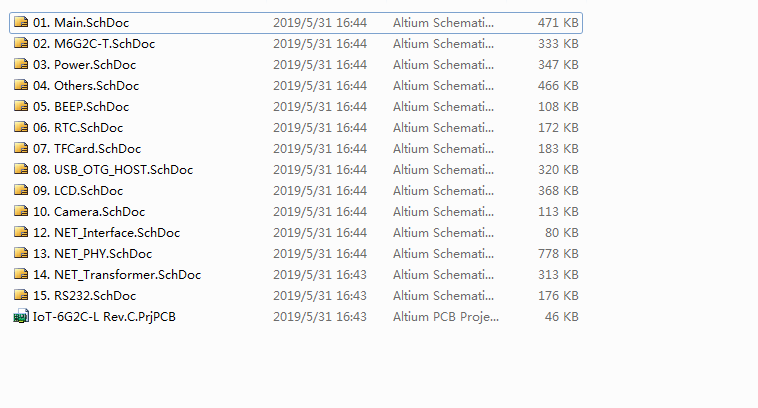Click the 80 KB size entry
758x408 pixels.
[562, 233]
